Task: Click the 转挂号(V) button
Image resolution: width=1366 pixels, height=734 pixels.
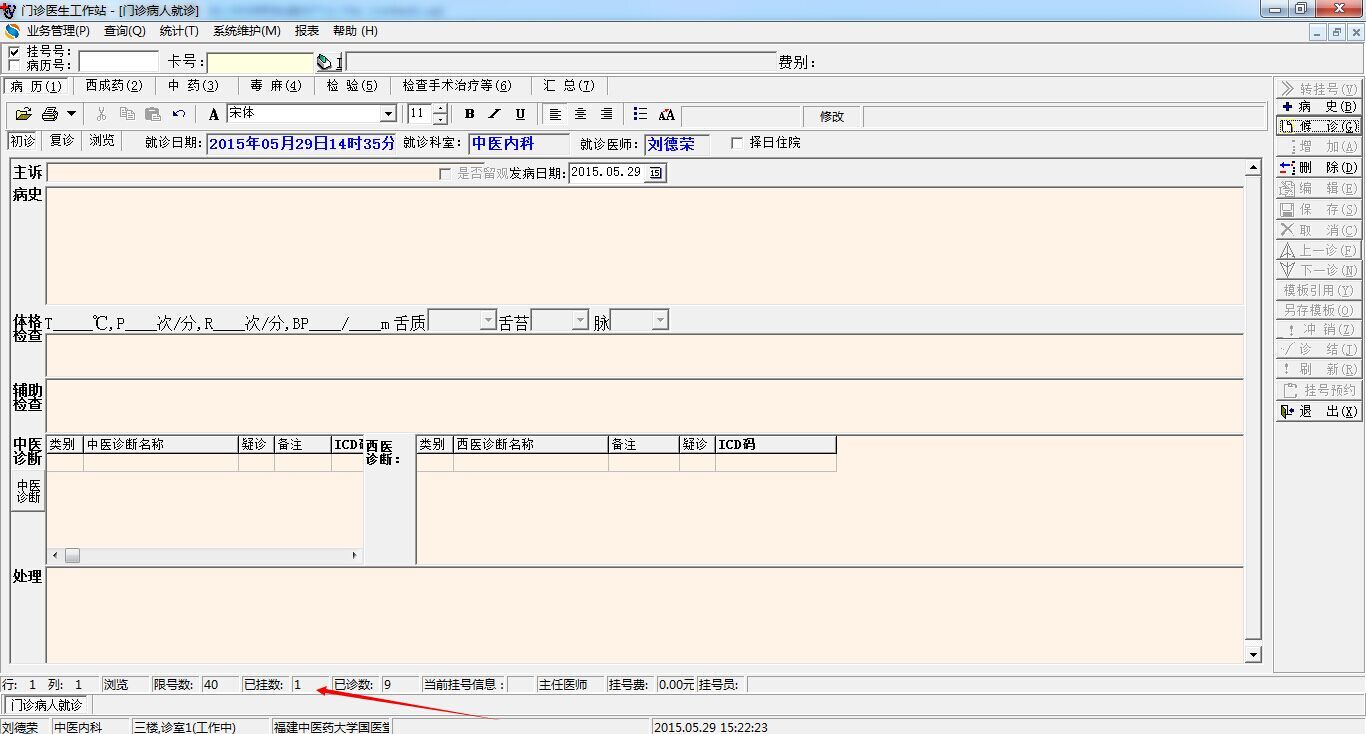Action: pyautogui.click(x=1319, y=88)
